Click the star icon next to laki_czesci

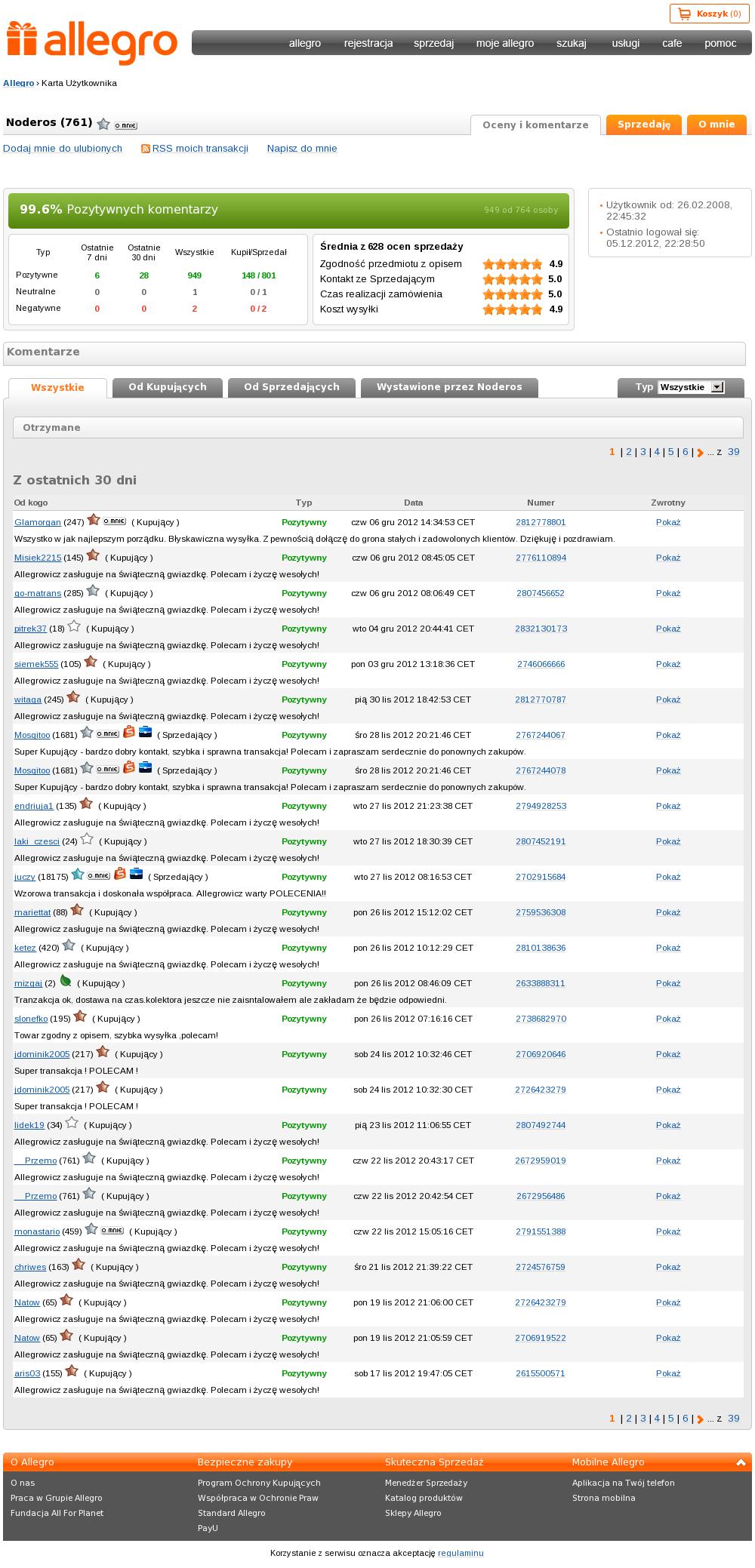pos(87,839)
